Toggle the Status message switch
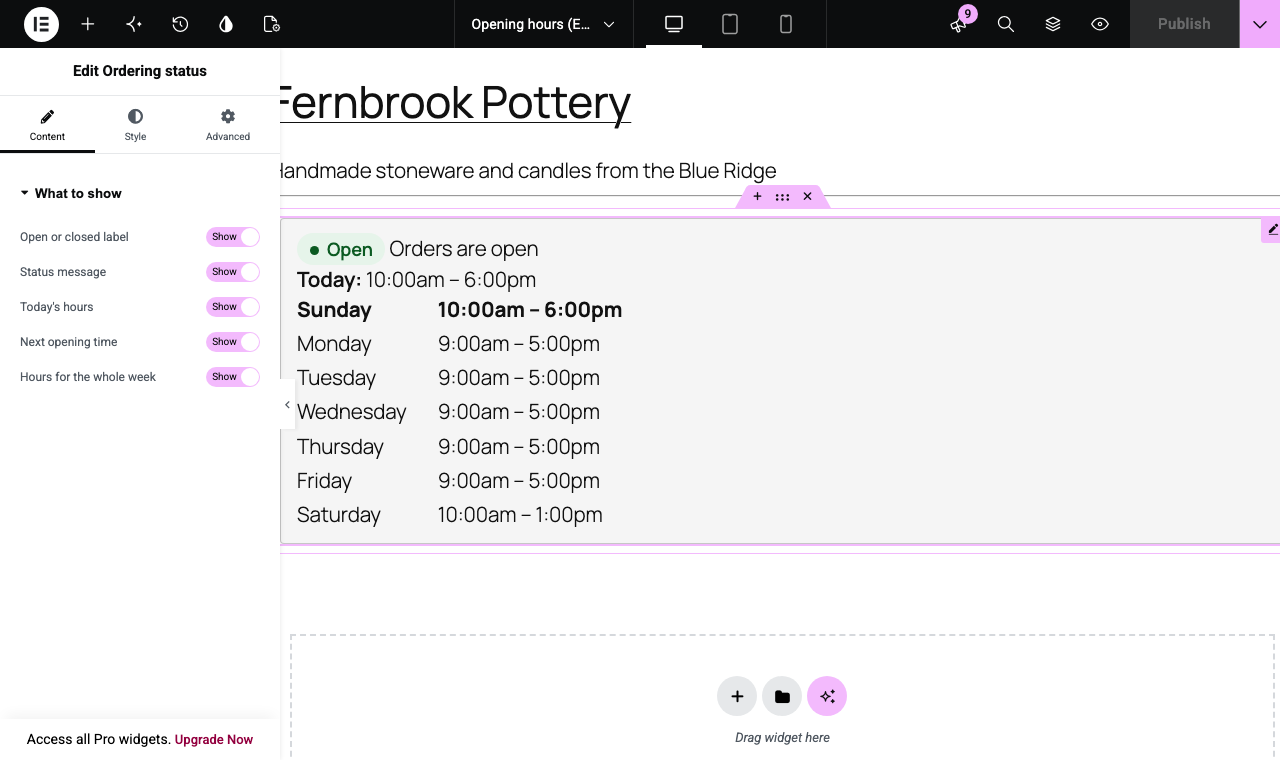The width and height of the screenshot is (1280, 760). click(233, 272)
